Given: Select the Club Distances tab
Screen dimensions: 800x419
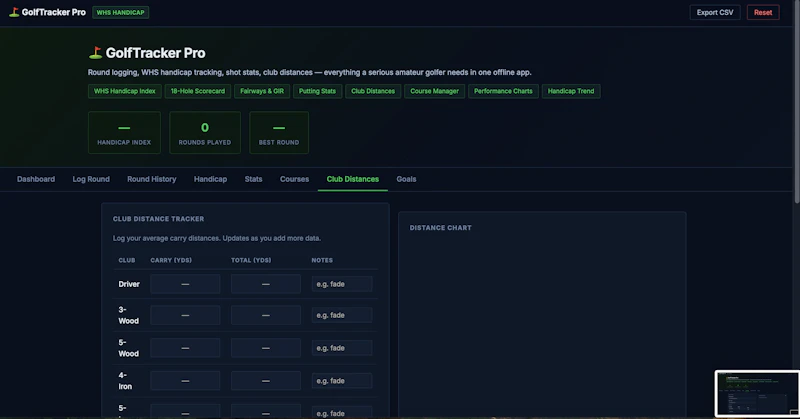Looking at the screenshot, I should coord(353,179).
